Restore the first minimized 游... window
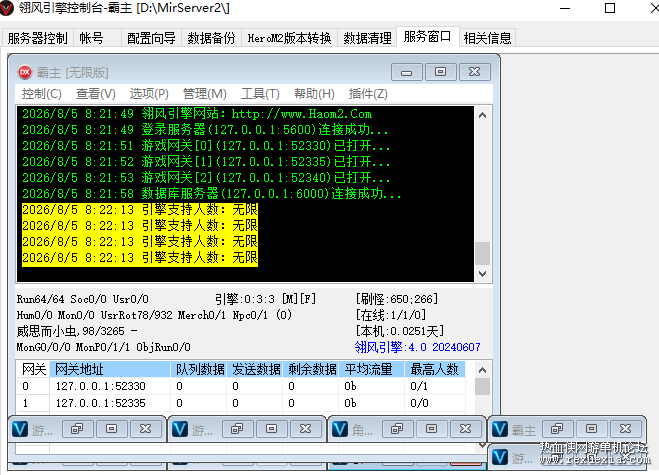659x475 pixels. coord(77,429)
